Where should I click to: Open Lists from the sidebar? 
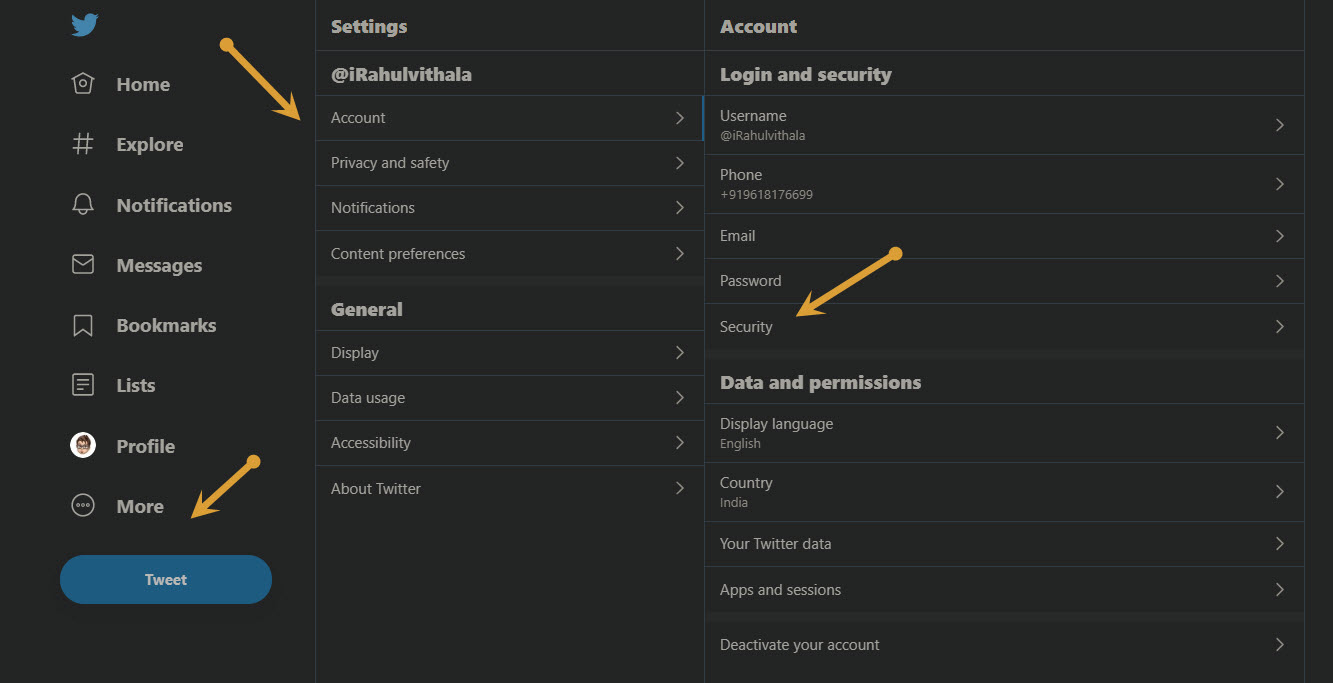pos(136,386)
